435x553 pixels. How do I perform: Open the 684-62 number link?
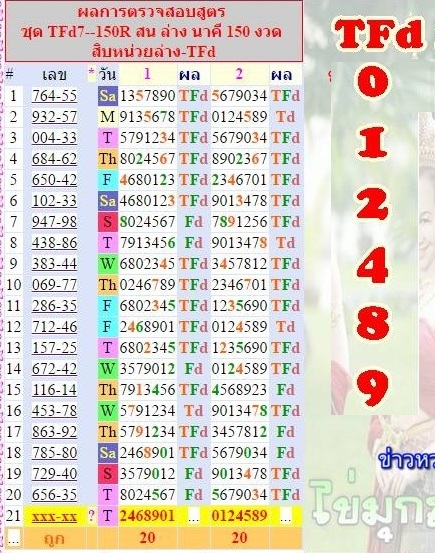tap(54, 159)
